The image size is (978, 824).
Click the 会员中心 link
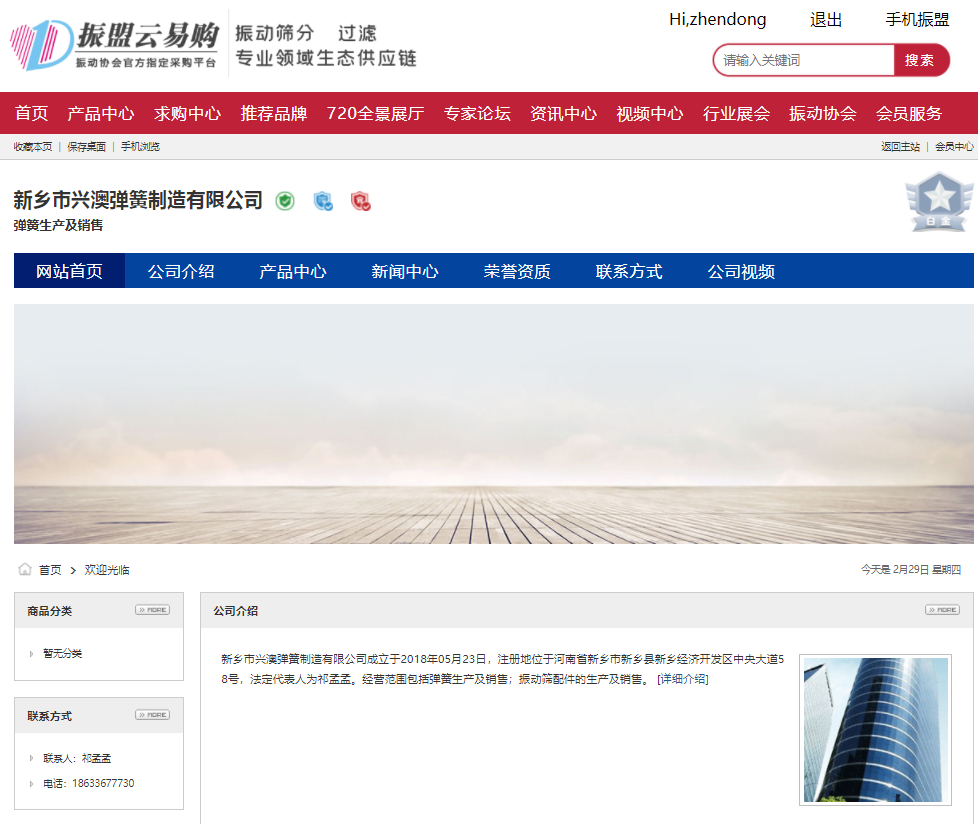pyautogui.click(x=954, y=147)
